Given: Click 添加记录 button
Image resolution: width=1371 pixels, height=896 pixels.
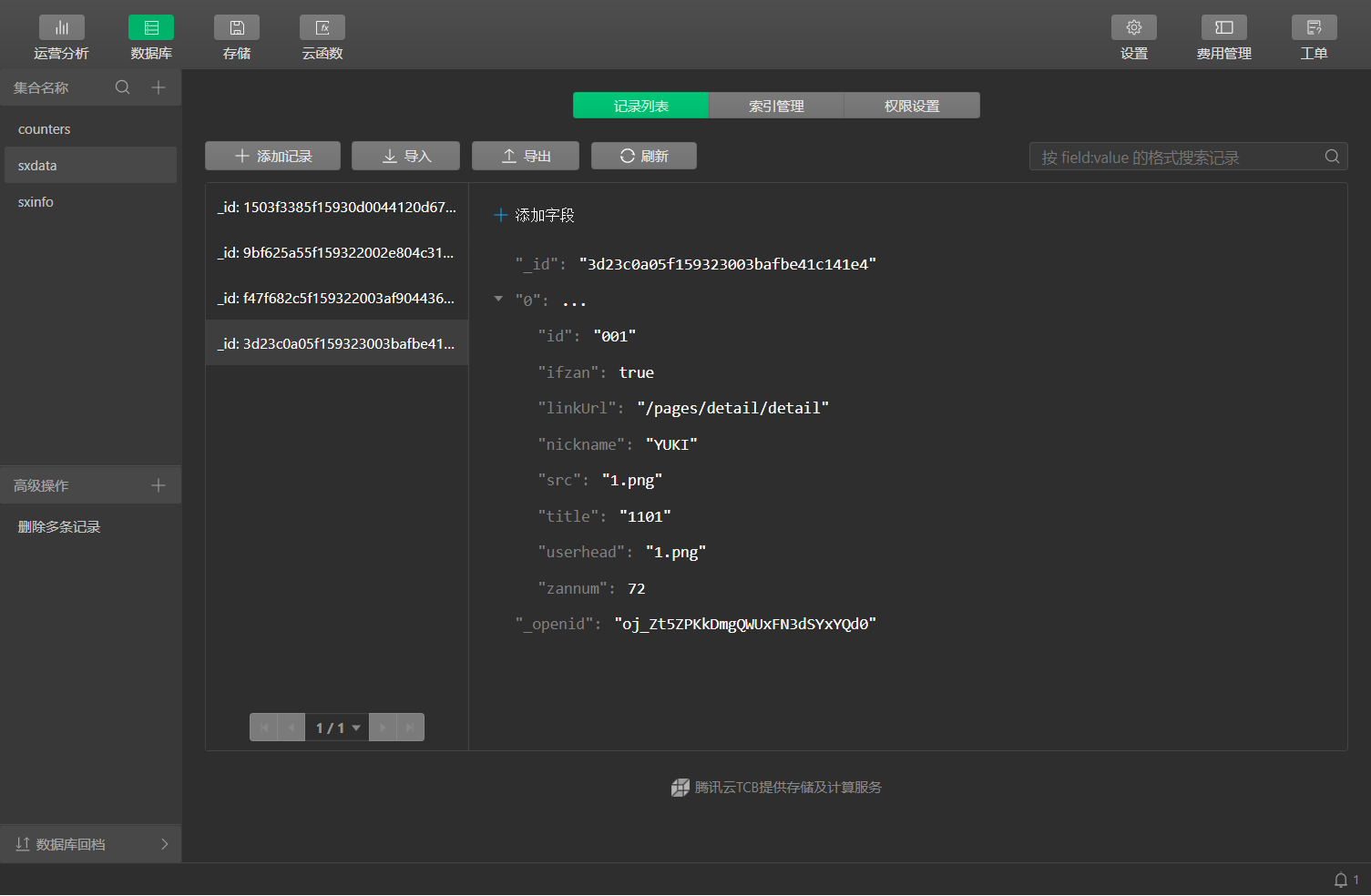Looking at the screenshot, I should [272, 156].
